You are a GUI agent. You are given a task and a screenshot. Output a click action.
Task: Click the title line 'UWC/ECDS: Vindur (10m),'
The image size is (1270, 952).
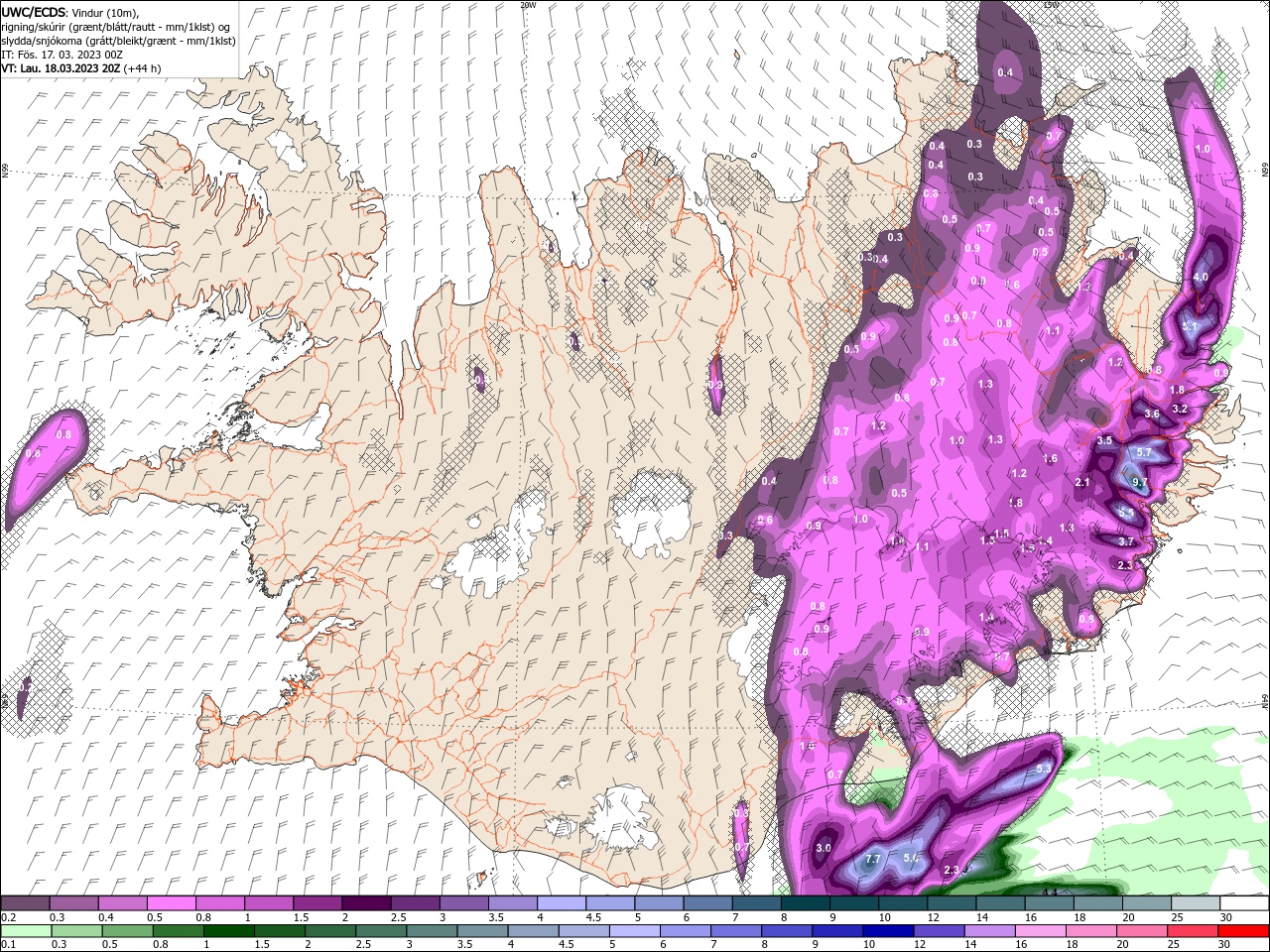click(70, 12)
